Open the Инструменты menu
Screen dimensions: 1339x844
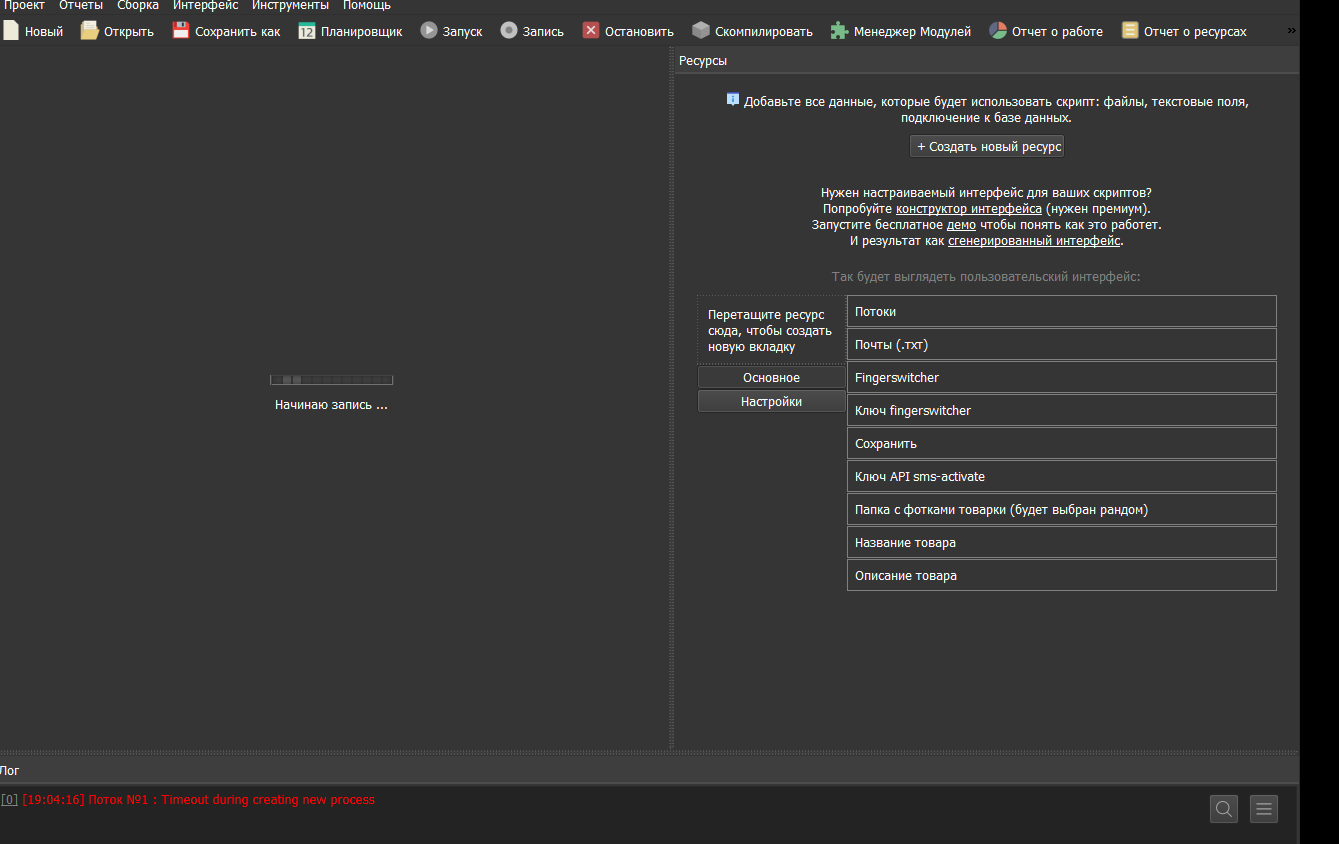(x=290, y=5)
